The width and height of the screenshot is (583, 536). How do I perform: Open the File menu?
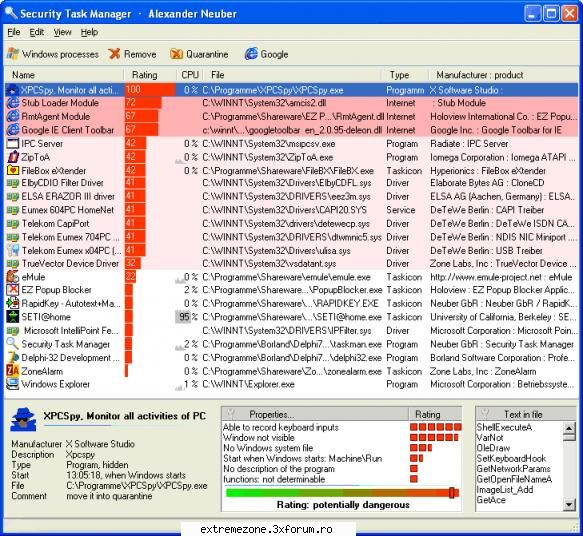[x=14, y=32]
